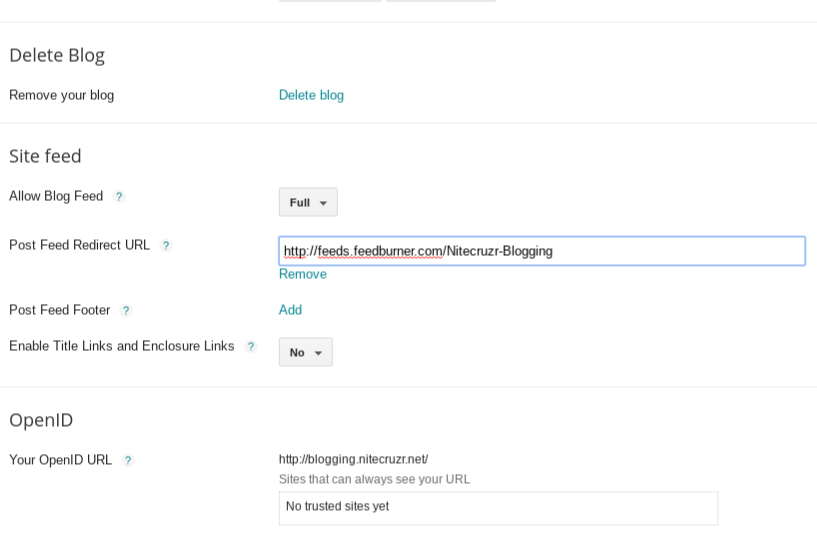
Task: Click the 'Delete Blog' section heading
Action: (x=57, y=55)
